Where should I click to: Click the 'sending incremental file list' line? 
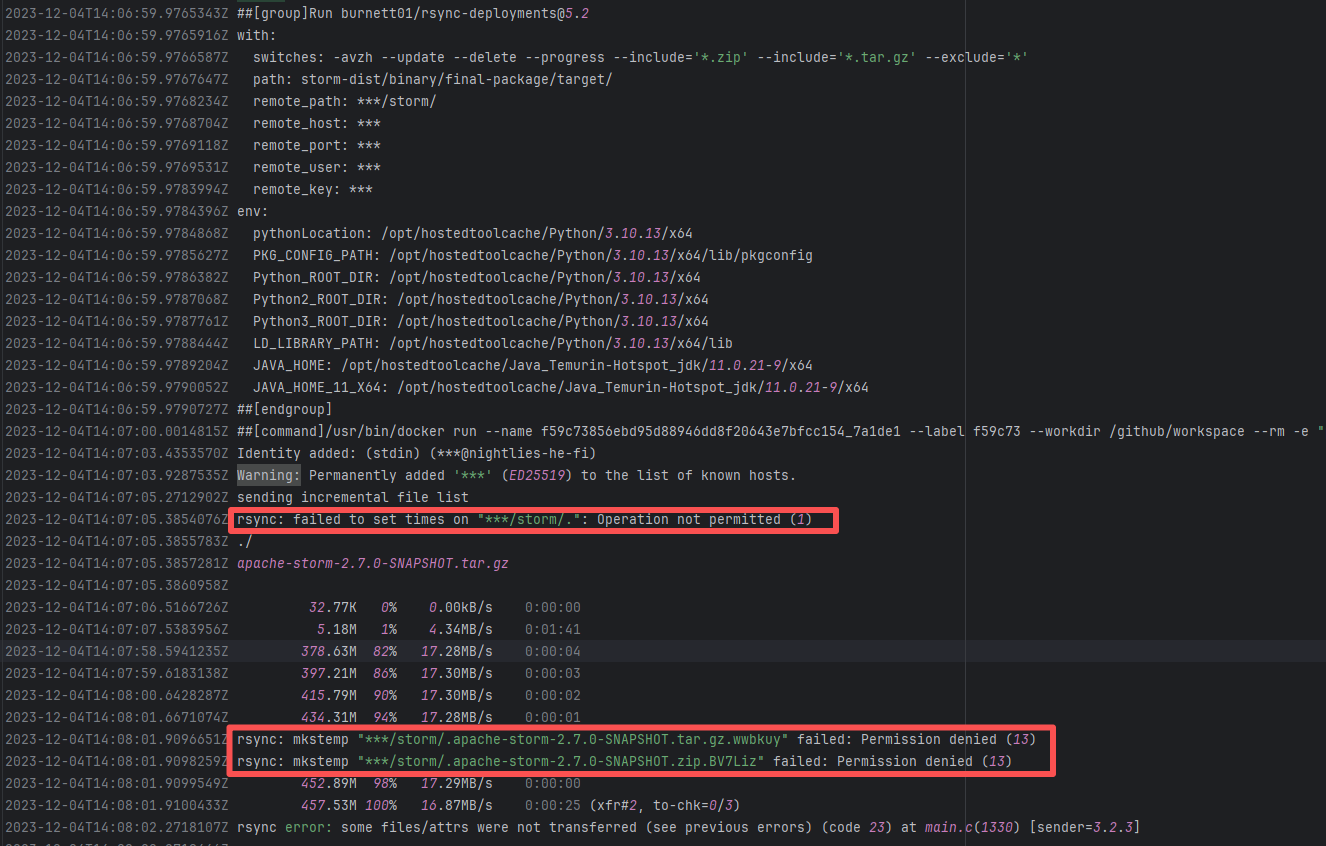(x=352, y=497)
